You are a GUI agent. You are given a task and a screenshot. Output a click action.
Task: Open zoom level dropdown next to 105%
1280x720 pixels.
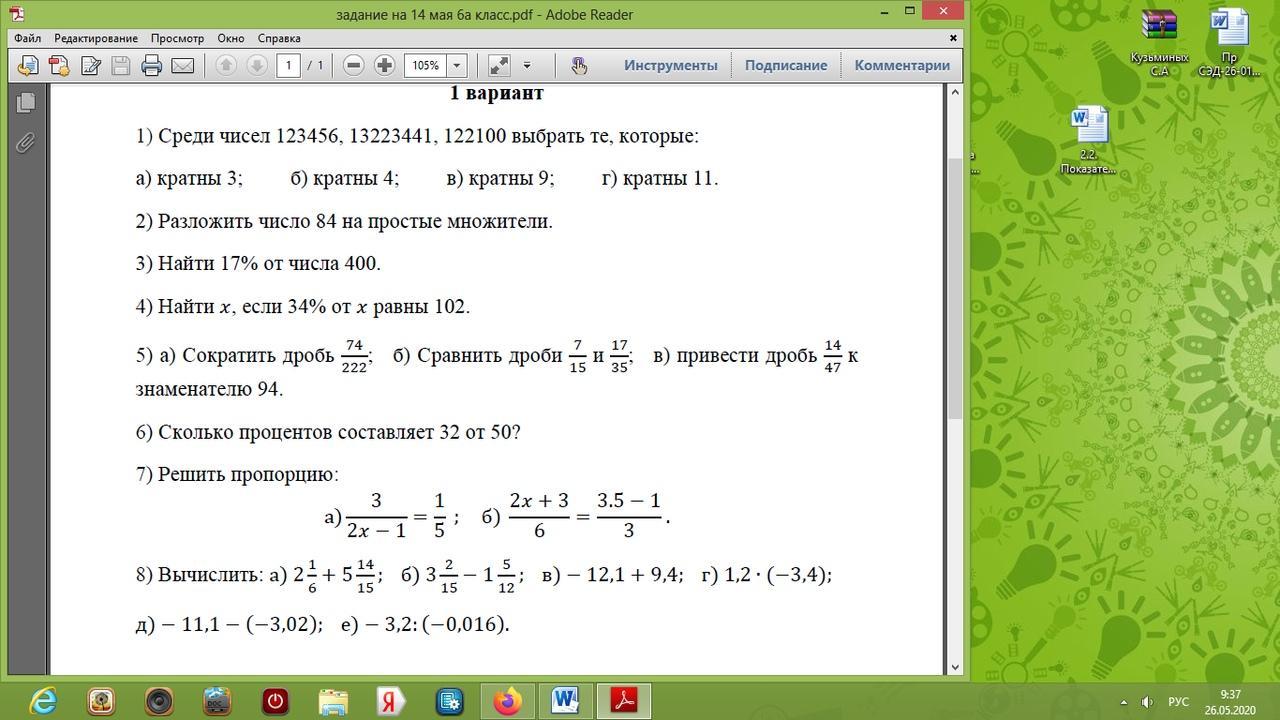pyautogui.click(x=457, y=66)
